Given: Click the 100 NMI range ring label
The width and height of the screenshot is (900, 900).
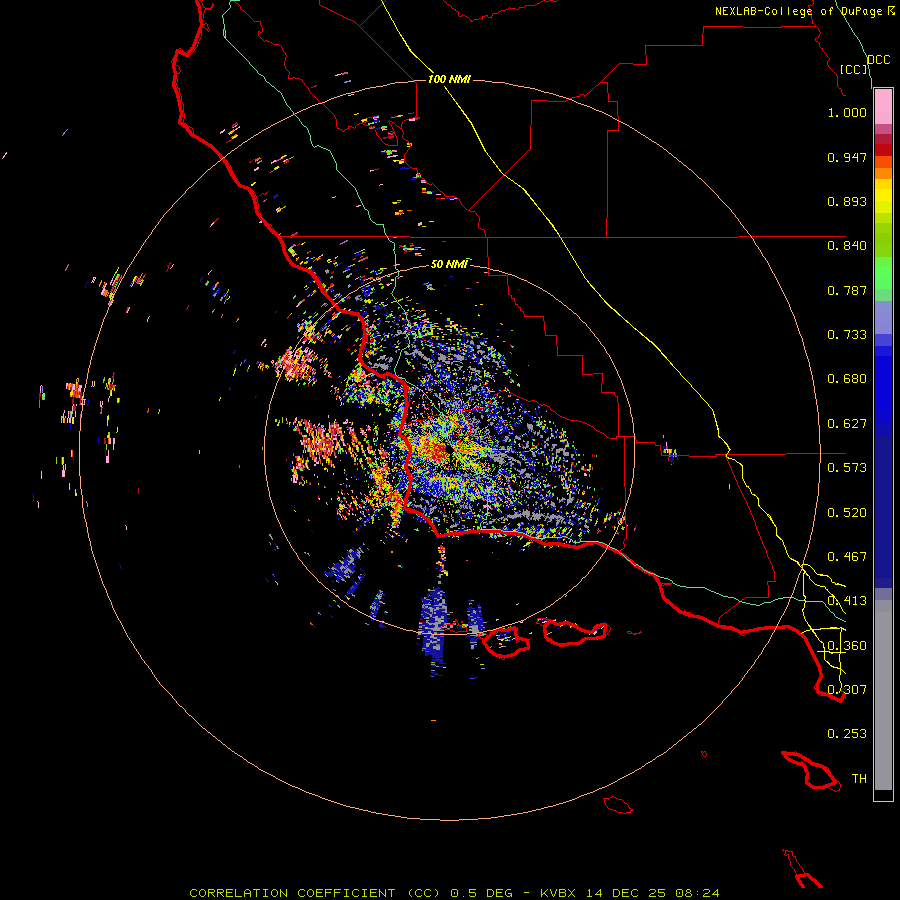Looking at the screenshot, I should pos(449,79).
